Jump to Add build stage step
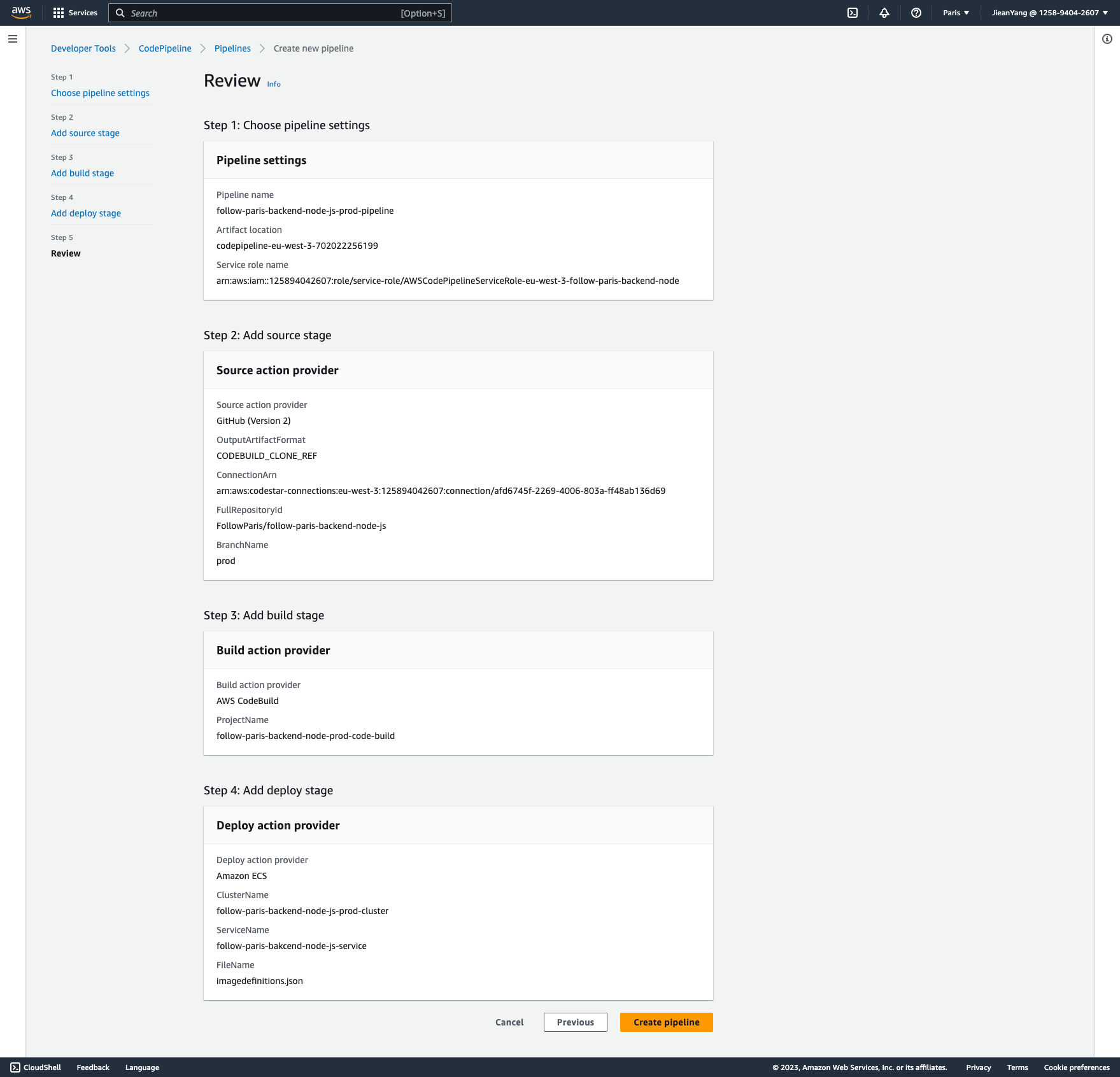Image resolution: width=1120 pixels, height=1077 pixels. (82, 173)
